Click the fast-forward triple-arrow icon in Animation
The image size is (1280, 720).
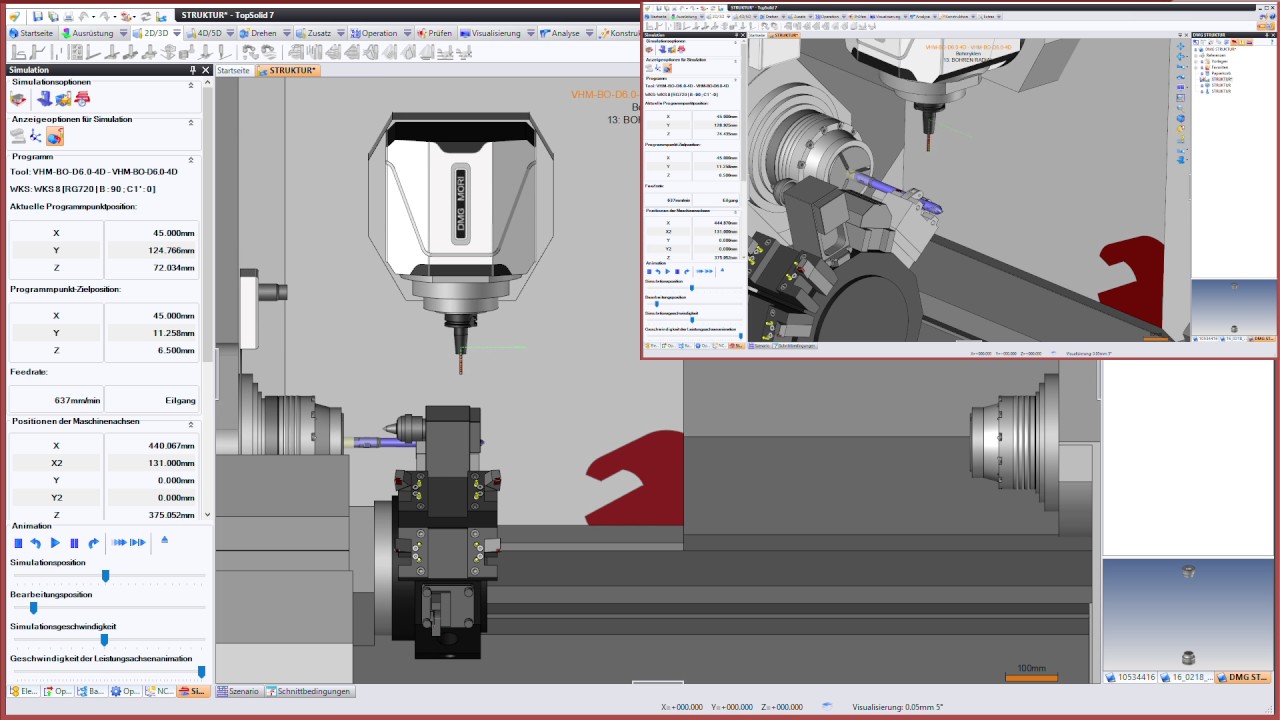[119, 543]
